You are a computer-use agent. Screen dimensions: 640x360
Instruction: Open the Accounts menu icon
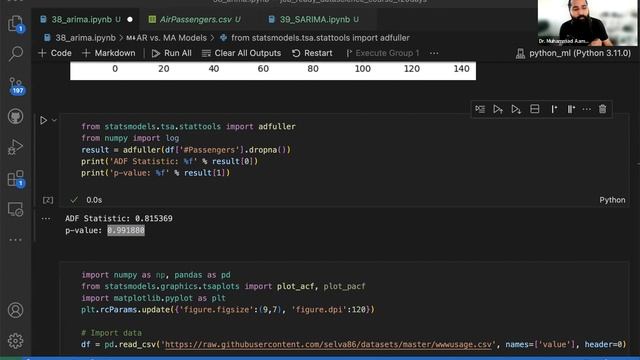pyautogui.click(x=16, y=310)
